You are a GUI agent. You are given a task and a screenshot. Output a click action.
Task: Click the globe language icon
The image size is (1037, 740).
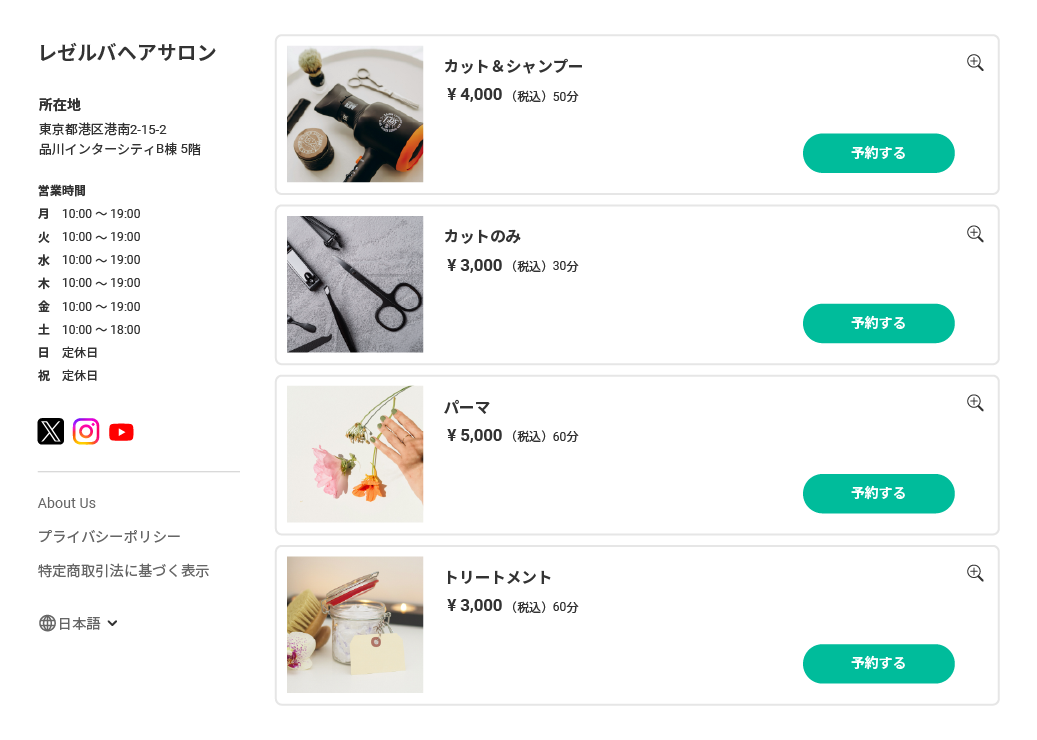click(47, 623)
